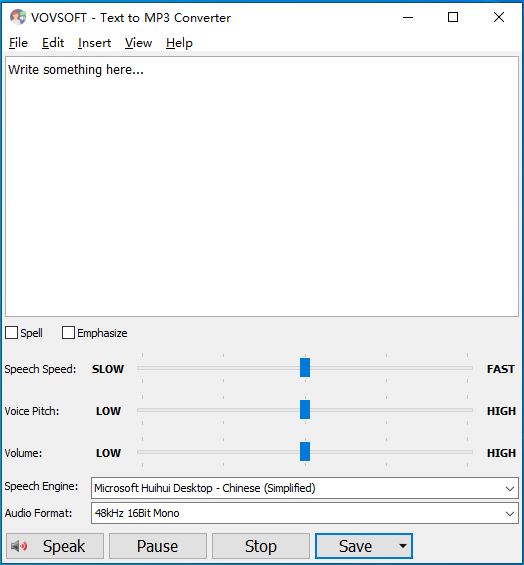
Task: Click the LOW label beside the Volume slider
Action: 108,453
